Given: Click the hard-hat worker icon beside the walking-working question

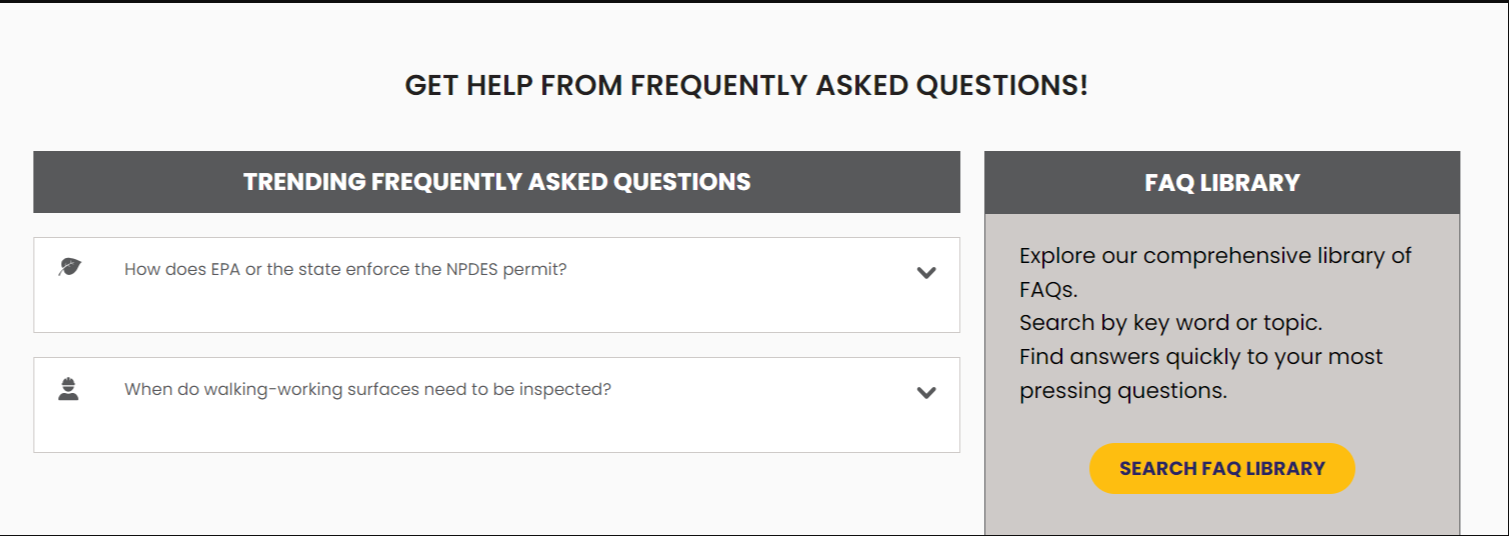Looking at the screenshot, I should point(68,389).
